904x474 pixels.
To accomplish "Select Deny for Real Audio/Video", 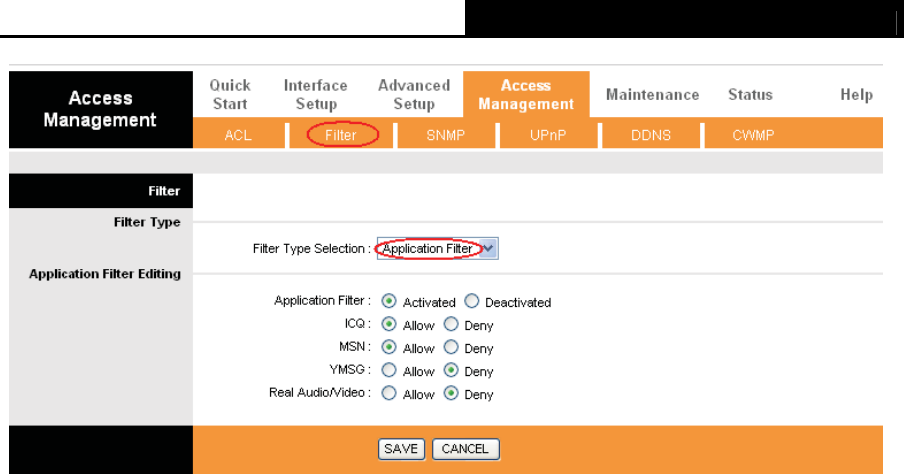I will (x=451, y=393).
